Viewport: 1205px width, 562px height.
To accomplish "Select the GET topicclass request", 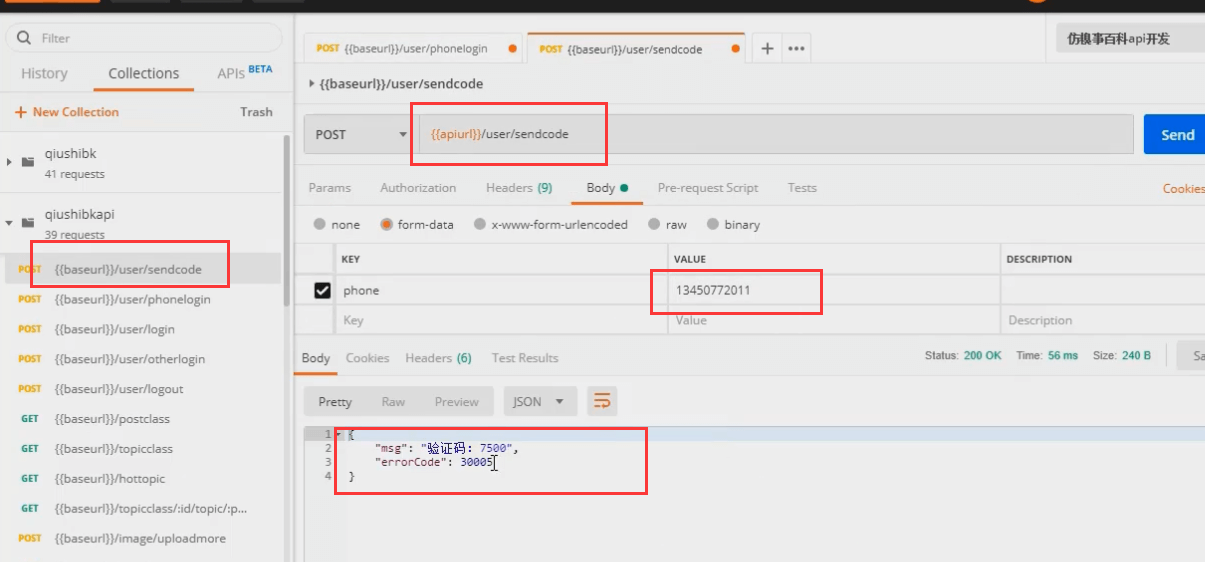I will (140, 449).
